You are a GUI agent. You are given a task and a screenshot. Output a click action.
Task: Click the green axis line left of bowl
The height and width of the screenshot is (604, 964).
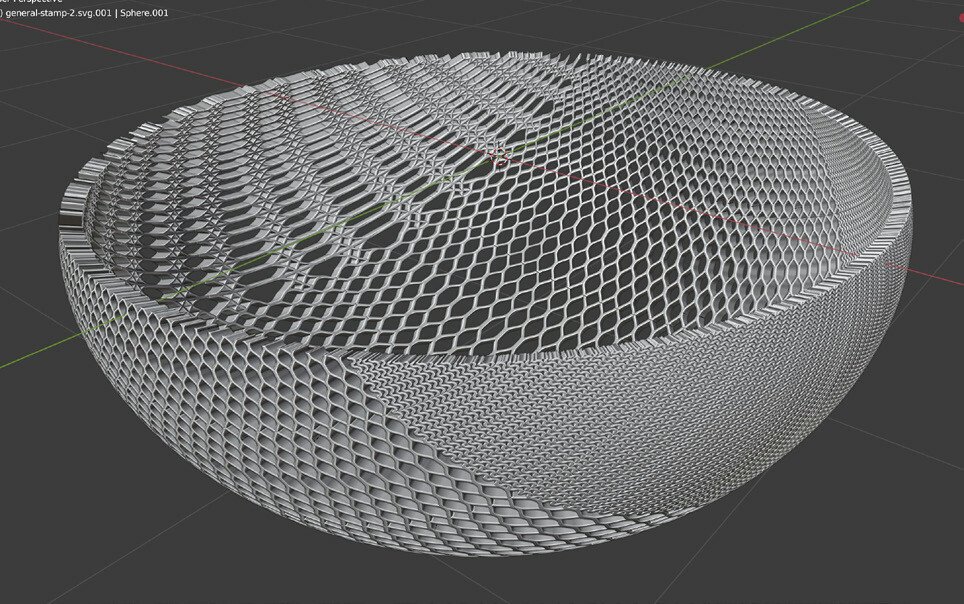coord(30,353)
